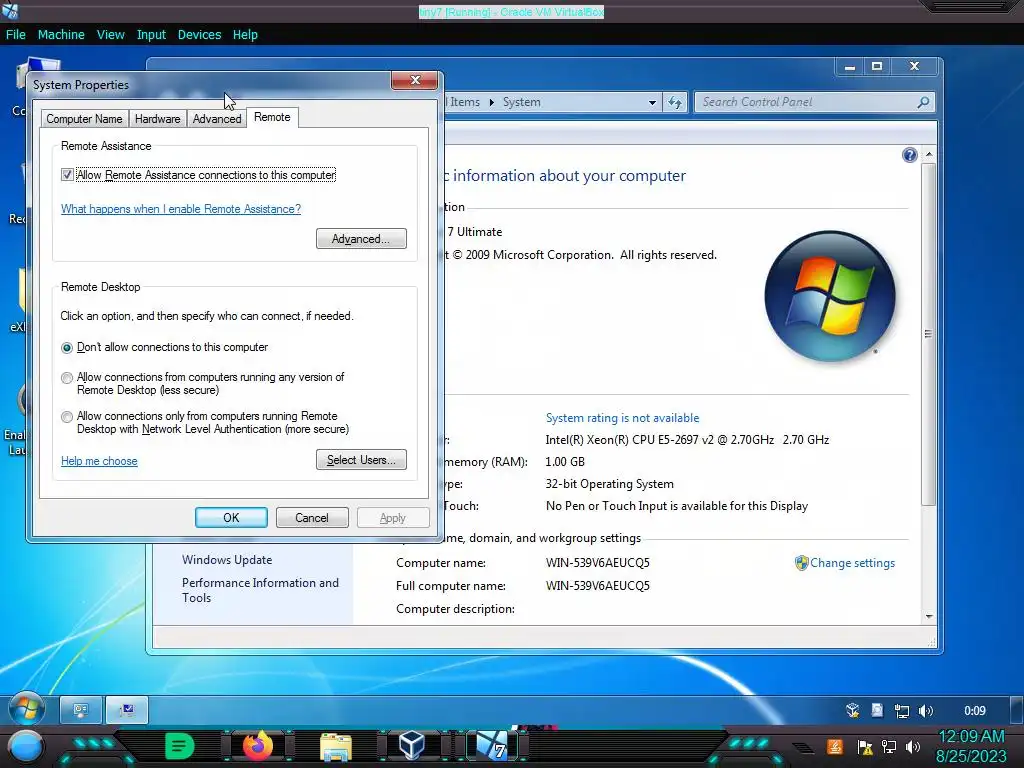Open the Windows 7 Start orb in VM
1024x768 pixels.
(26, 709)
